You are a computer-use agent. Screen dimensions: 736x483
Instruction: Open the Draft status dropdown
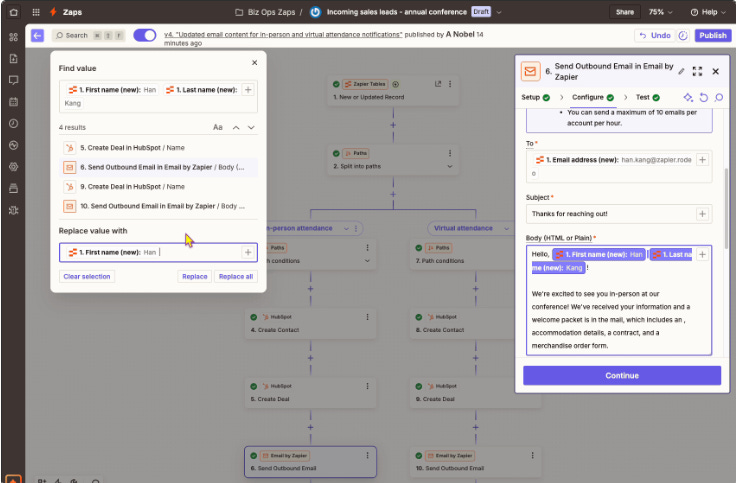click(x=498, y=12)
